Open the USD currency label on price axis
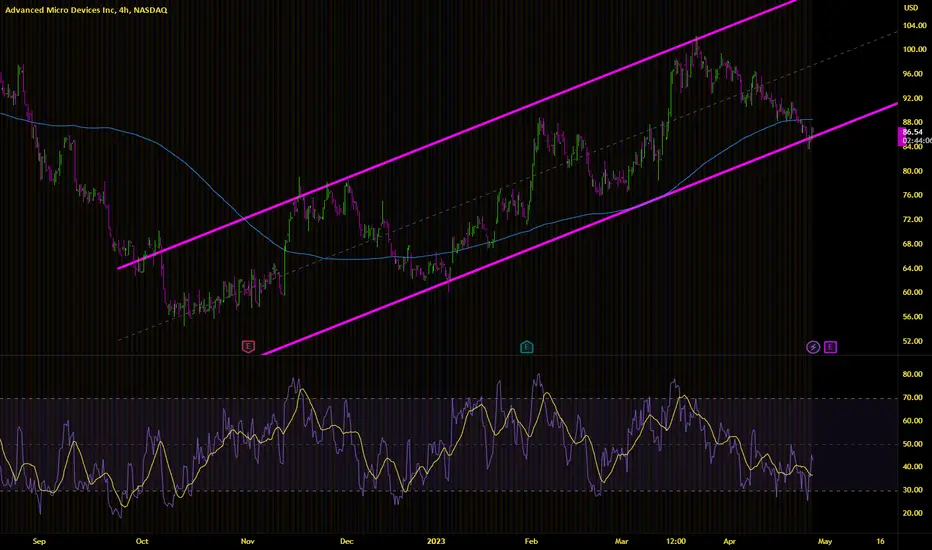The width and height of the screenshot is (932, 550). coord(911,8)
